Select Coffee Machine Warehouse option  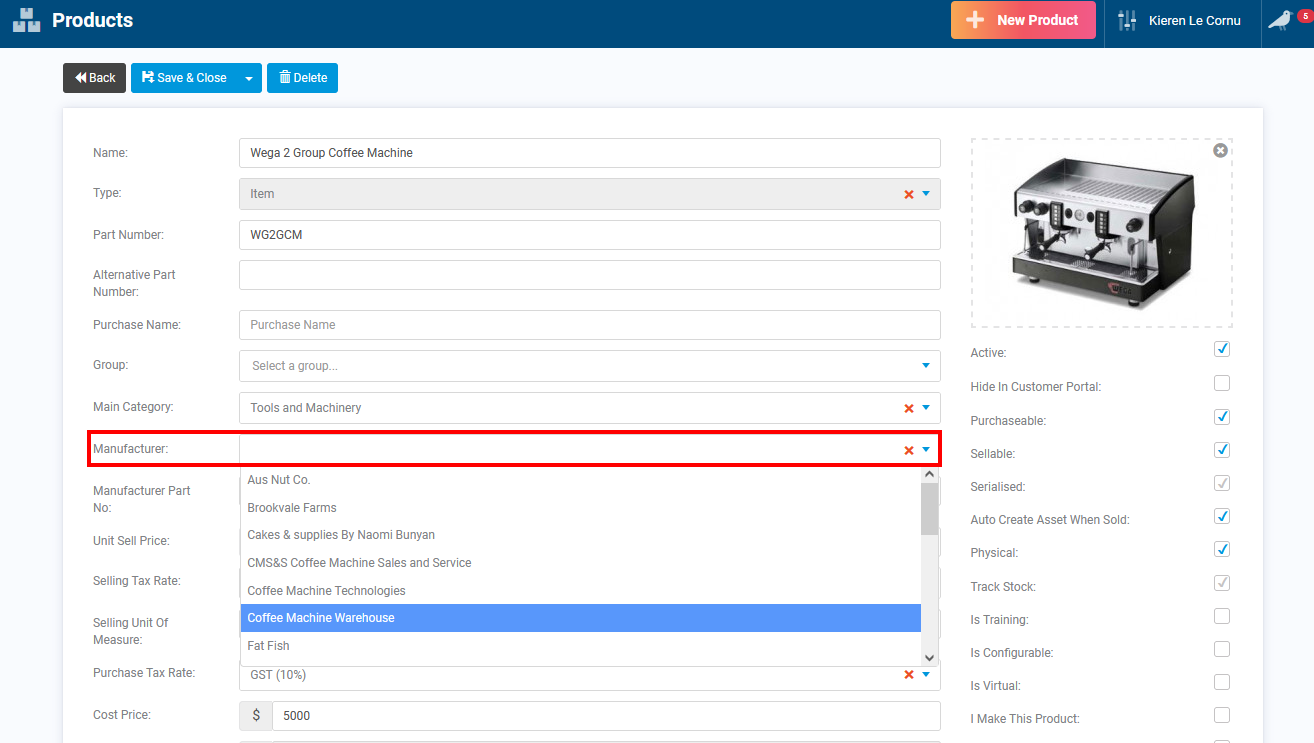(x=580, y=618)
